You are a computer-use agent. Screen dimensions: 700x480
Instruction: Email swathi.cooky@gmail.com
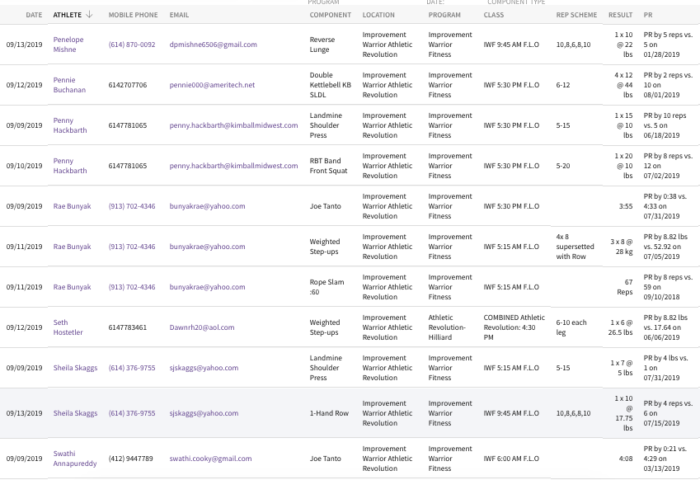pos(210,459)
